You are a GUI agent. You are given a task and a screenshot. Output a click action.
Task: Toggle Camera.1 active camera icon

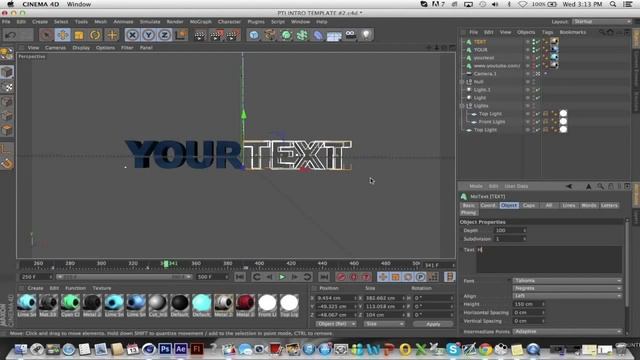point(538,74)
